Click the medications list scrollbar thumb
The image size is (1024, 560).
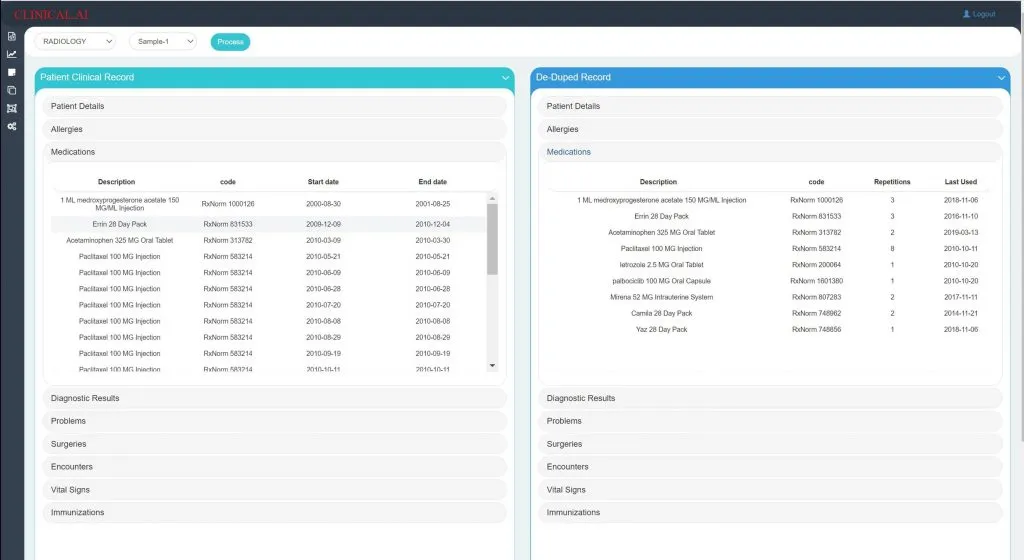[492, 239]
